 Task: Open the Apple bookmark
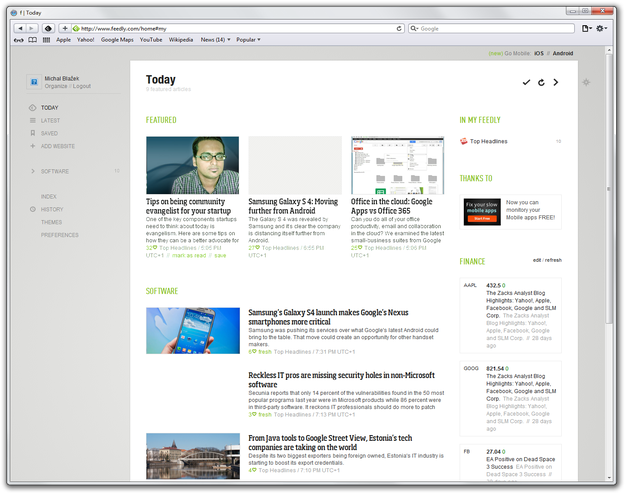coord(63,40)
